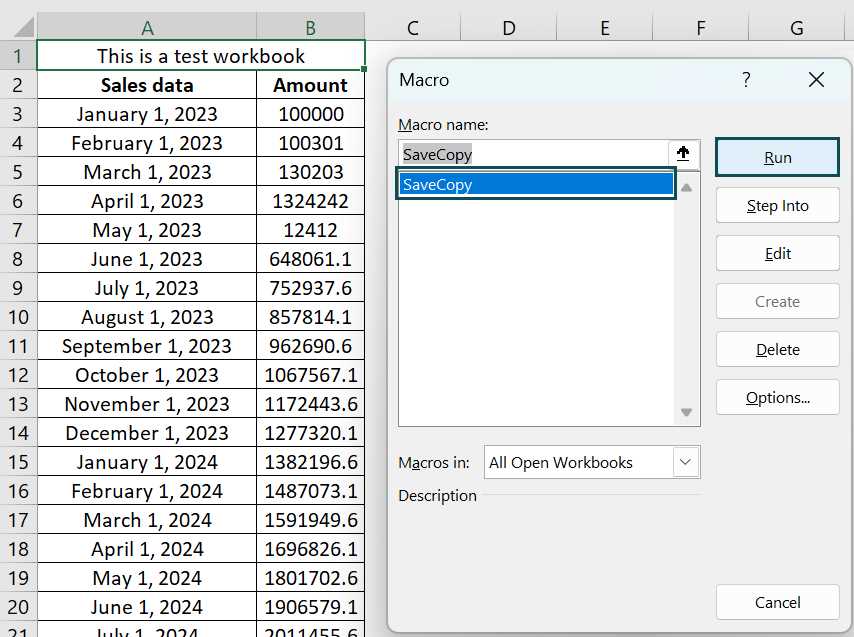
Task: Expand the Macros in dropdown
Action: point(685,462)
